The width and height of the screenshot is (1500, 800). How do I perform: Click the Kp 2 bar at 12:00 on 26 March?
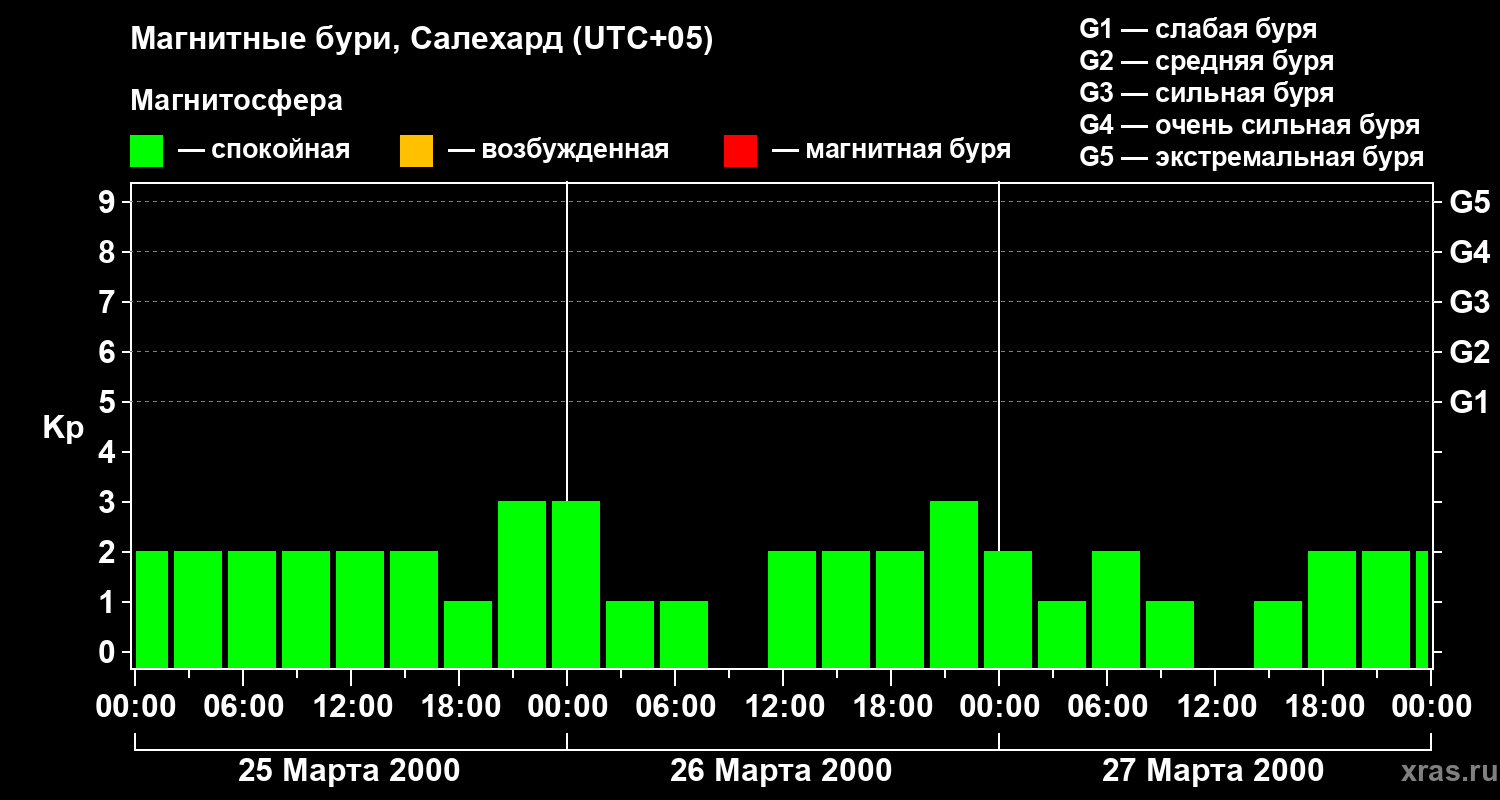click(792, 609)
